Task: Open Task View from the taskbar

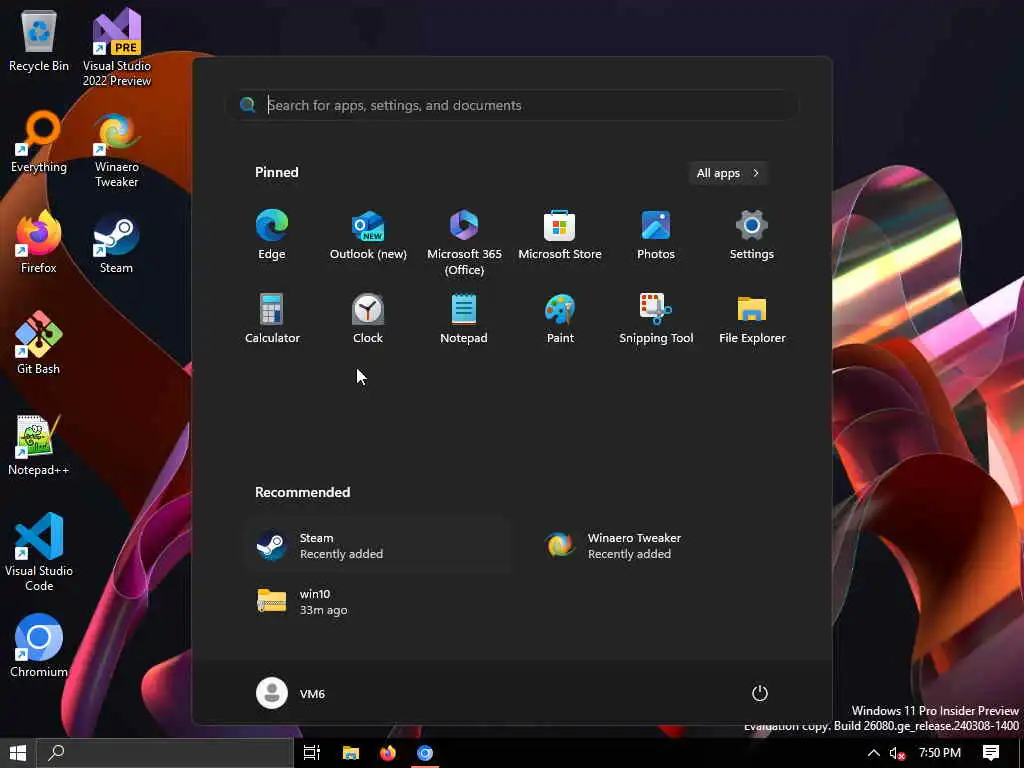Action: pyautogui.click(x=312, y=753)
